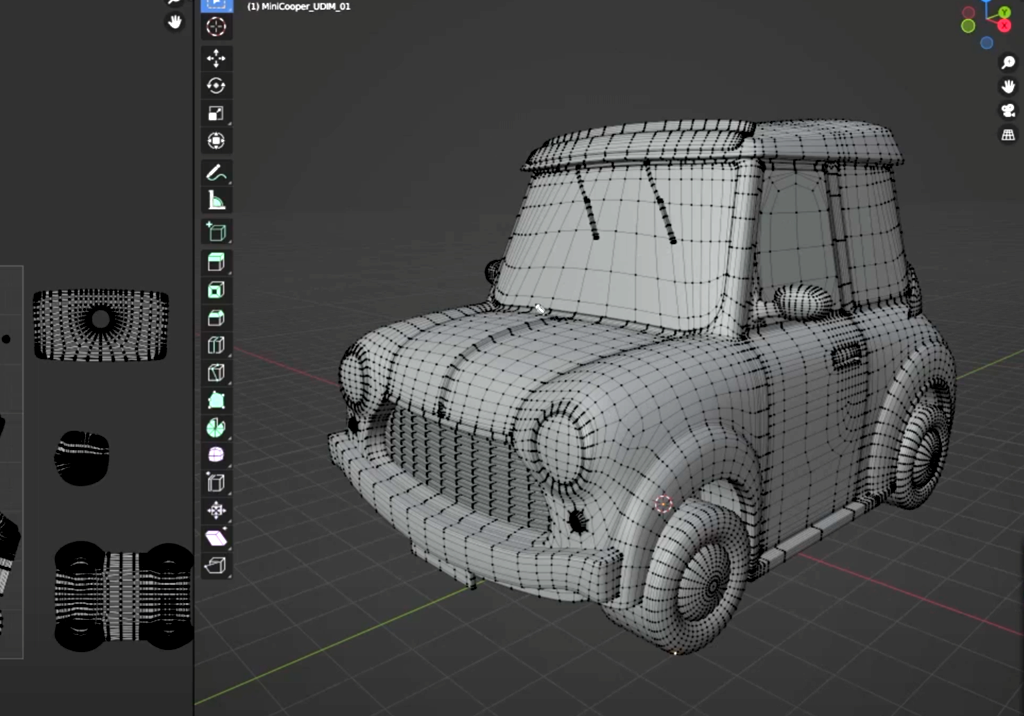Select the Scale tool
This screenshot has height=716, width=1024.
coord(216,112)
